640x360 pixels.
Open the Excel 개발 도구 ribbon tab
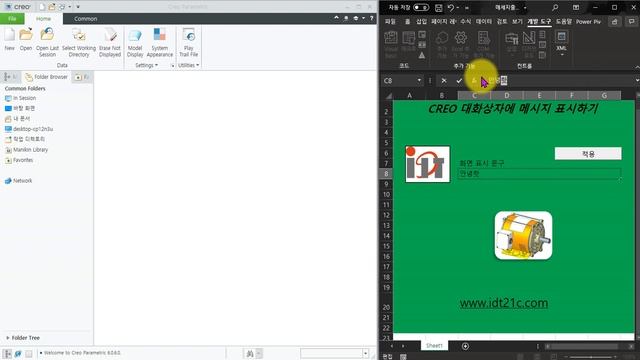pyautogui.click(x=539, y=22)
